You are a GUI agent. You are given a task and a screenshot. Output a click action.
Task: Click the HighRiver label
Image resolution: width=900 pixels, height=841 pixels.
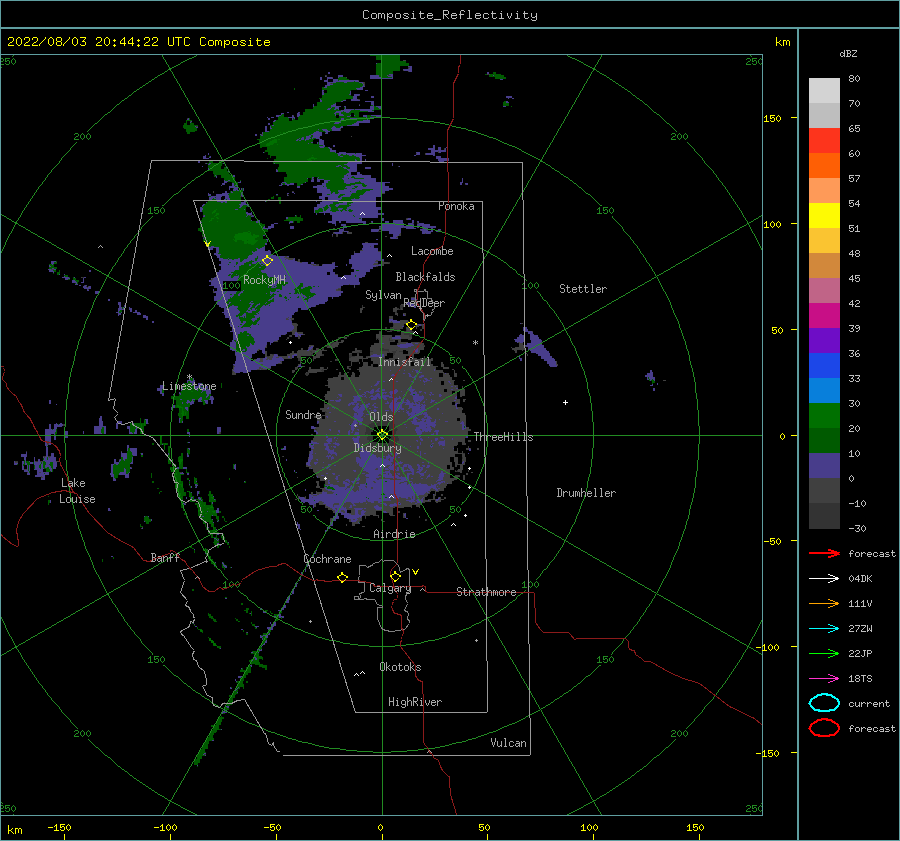coord(415,702)
